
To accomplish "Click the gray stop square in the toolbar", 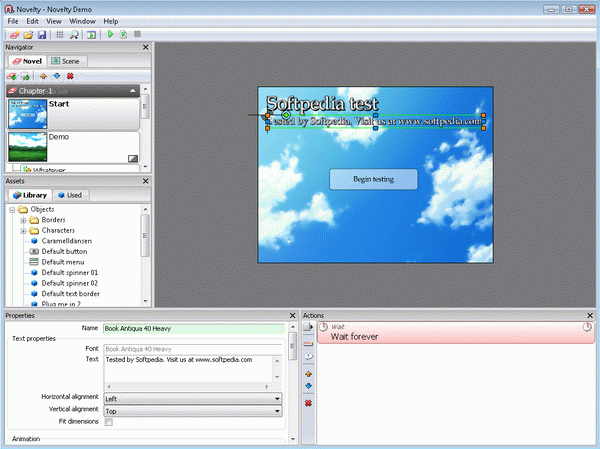I will pos(137,34).
